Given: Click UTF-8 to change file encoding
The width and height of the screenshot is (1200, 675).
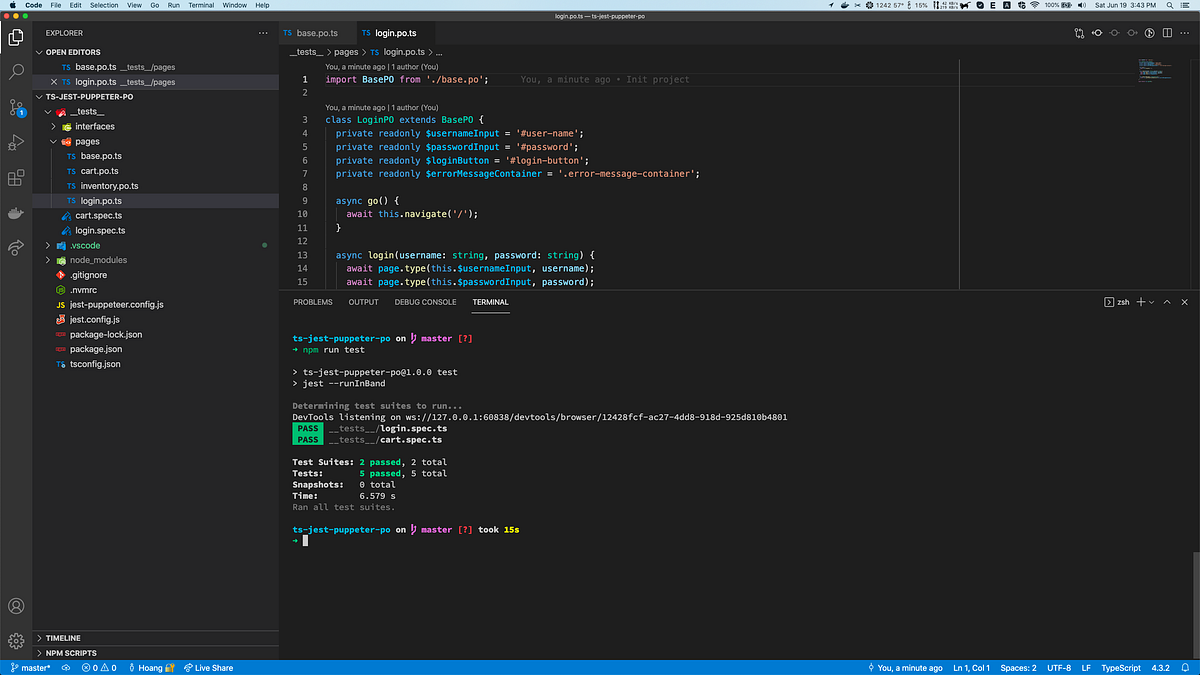Looking at the screenshot, I should point(1060,667).
